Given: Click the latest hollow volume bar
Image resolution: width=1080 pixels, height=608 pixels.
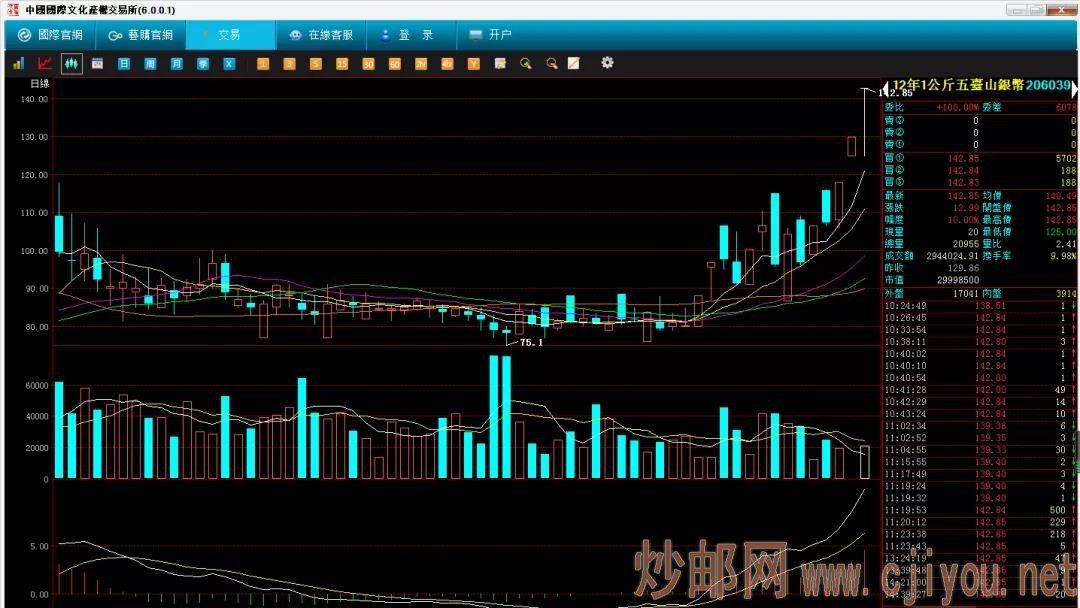Looking at the screenshot, I should tap(864, 462).
